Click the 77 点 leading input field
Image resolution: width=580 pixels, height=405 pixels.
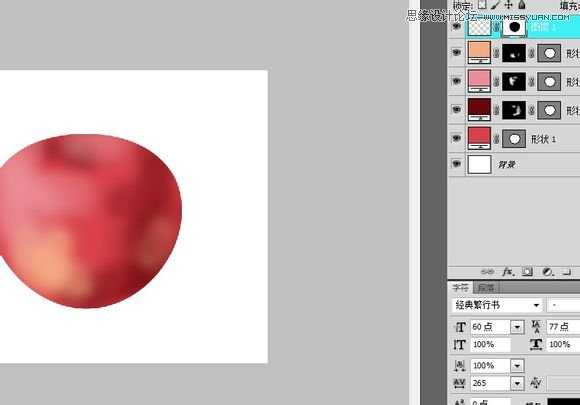563,327
